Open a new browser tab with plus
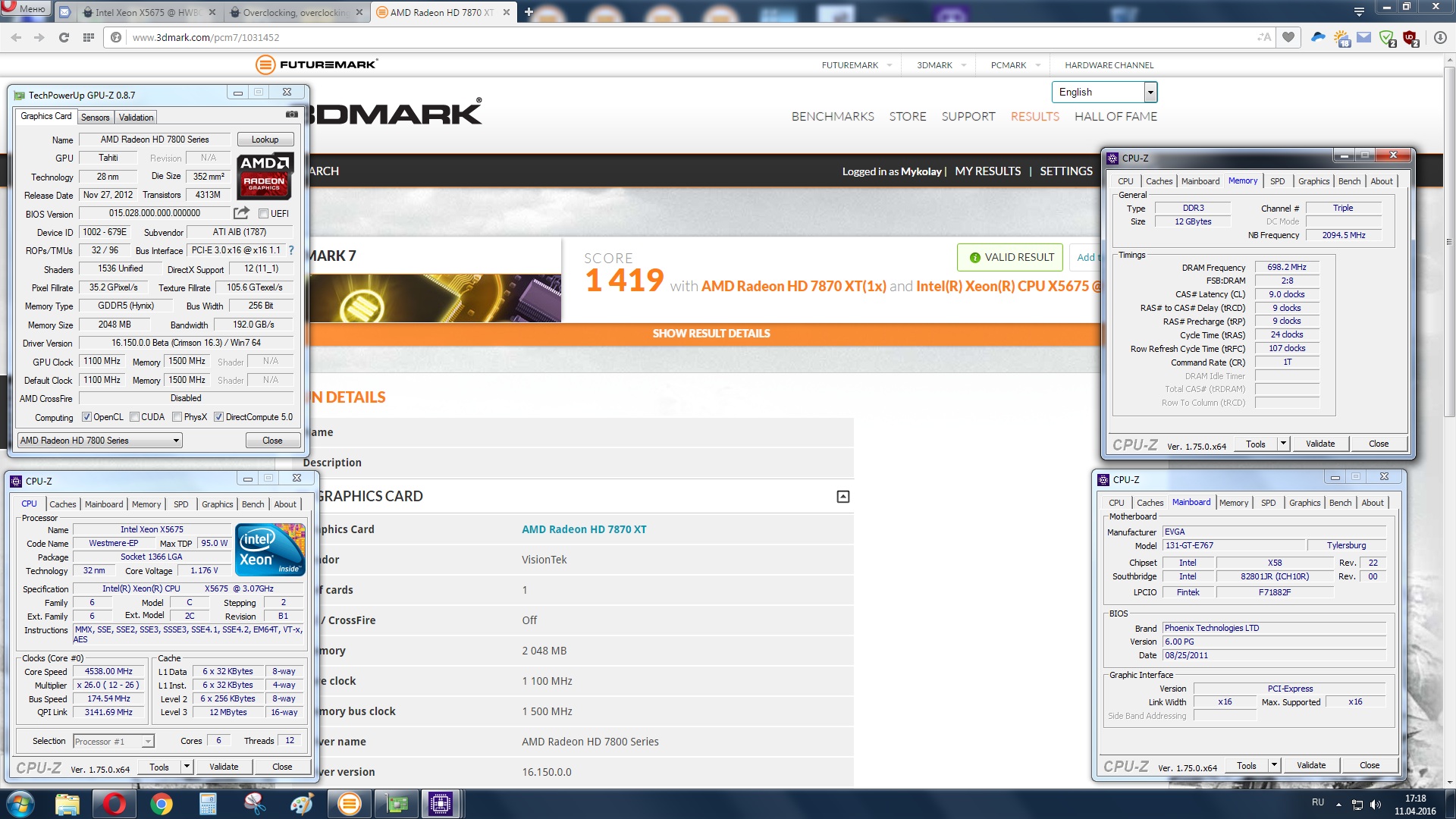The image size is (1456, 819). coord(529,12)
